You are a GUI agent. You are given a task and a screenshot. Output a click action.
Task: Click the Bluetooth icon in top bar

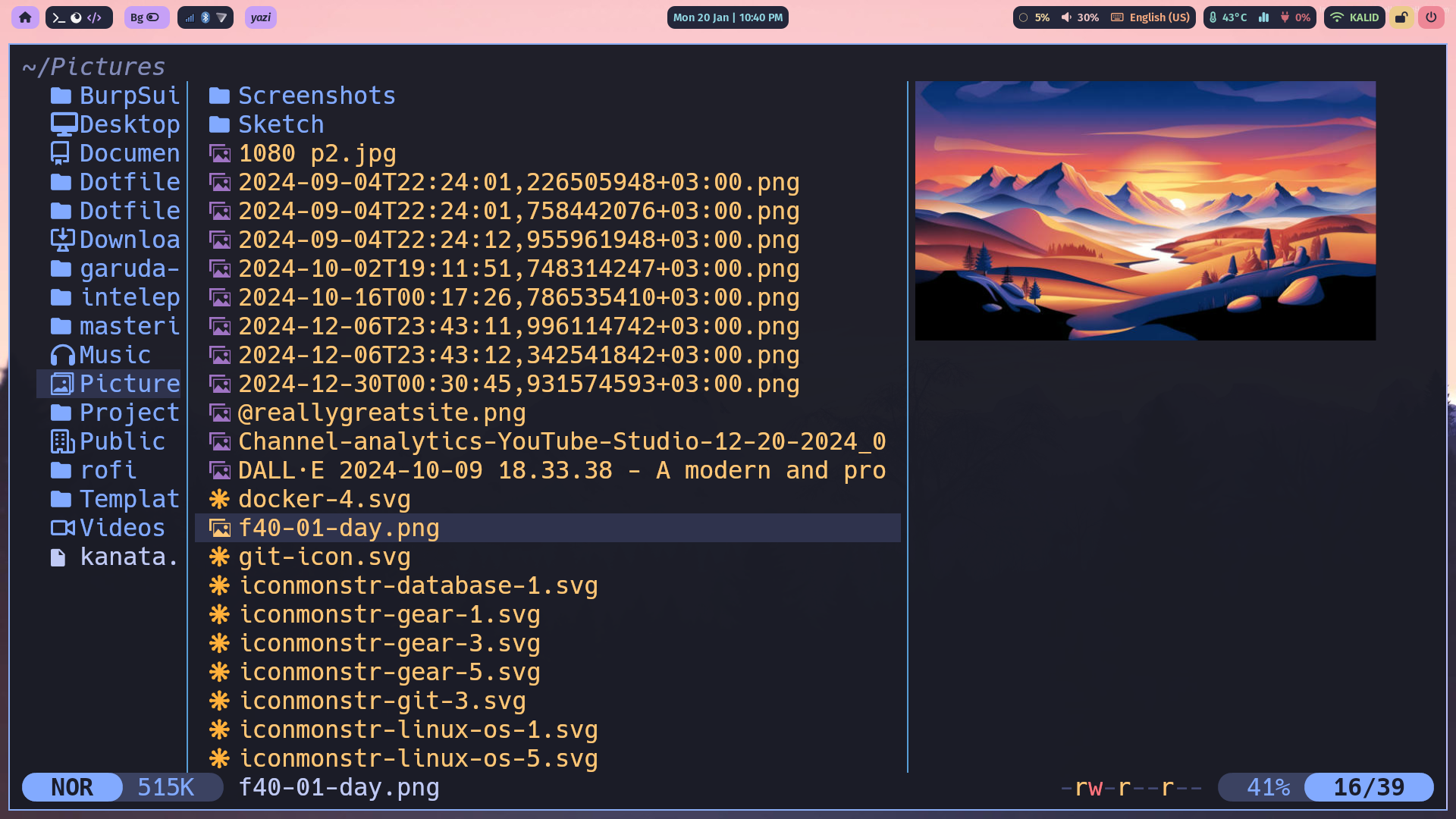point(205,17)
